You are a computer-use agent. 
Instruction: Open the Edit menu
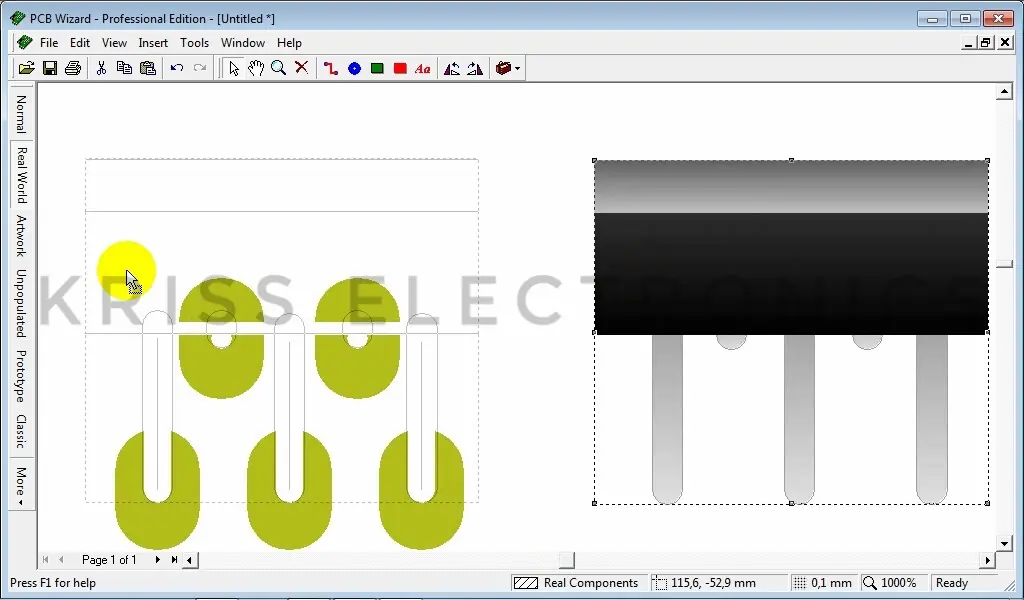point(80,43)
